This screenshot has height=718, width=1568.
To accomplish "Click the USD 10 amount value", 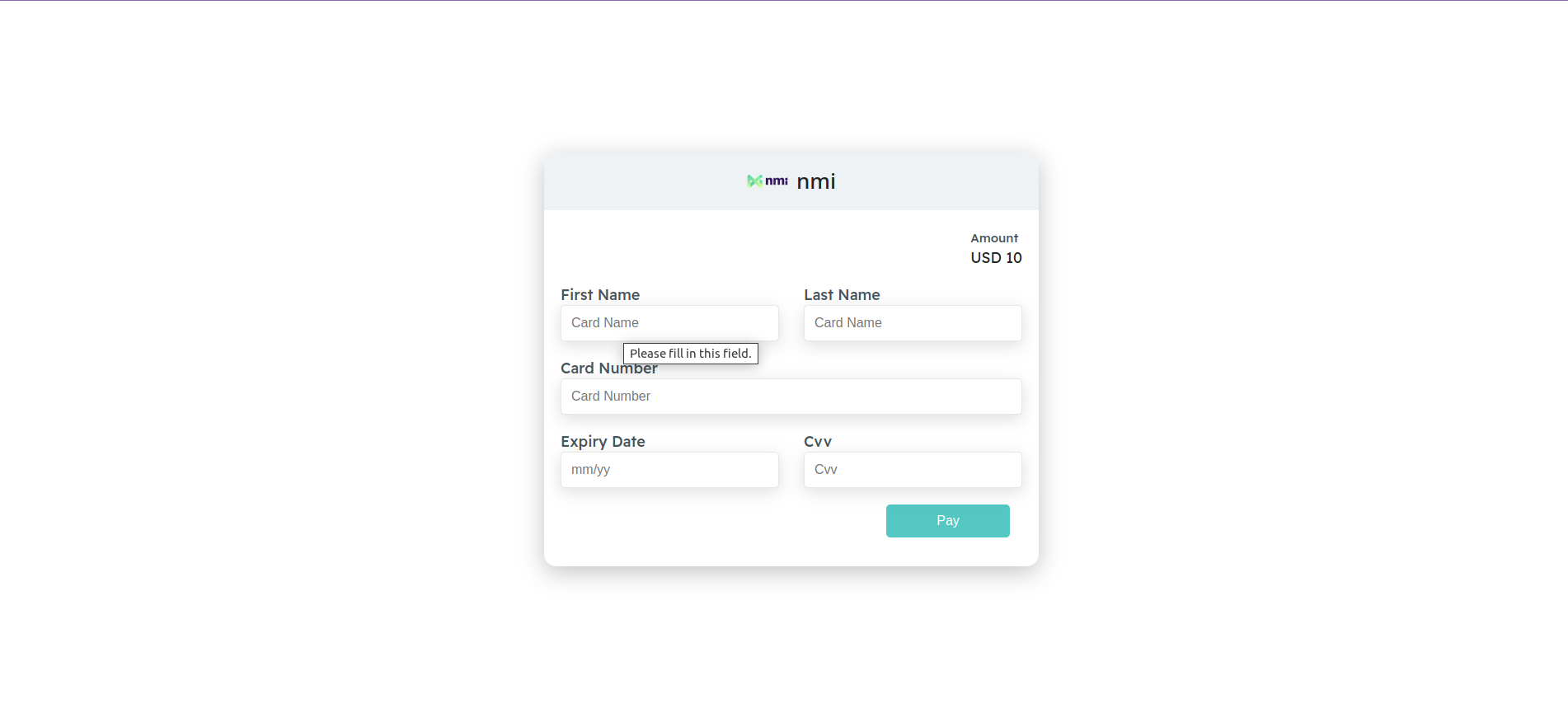I will [x=996, y=258].
